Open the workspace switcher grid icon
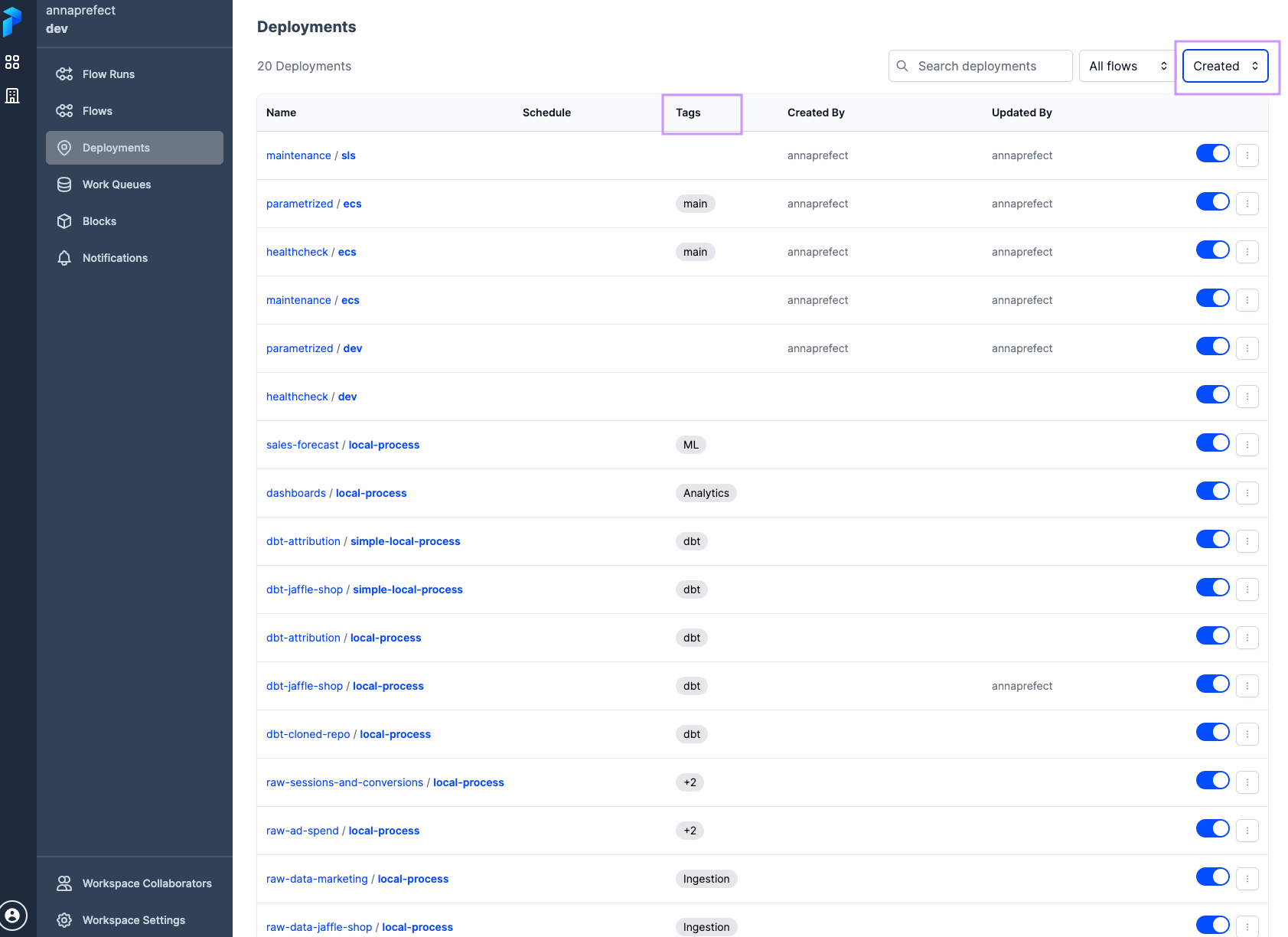 (11, 62)
